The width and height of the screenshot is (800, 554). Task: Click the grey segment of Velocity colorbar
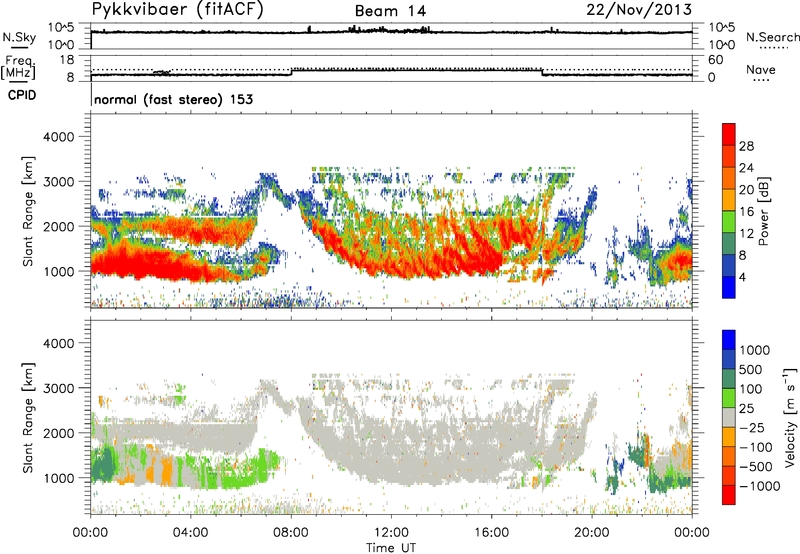tap(729, 418)
